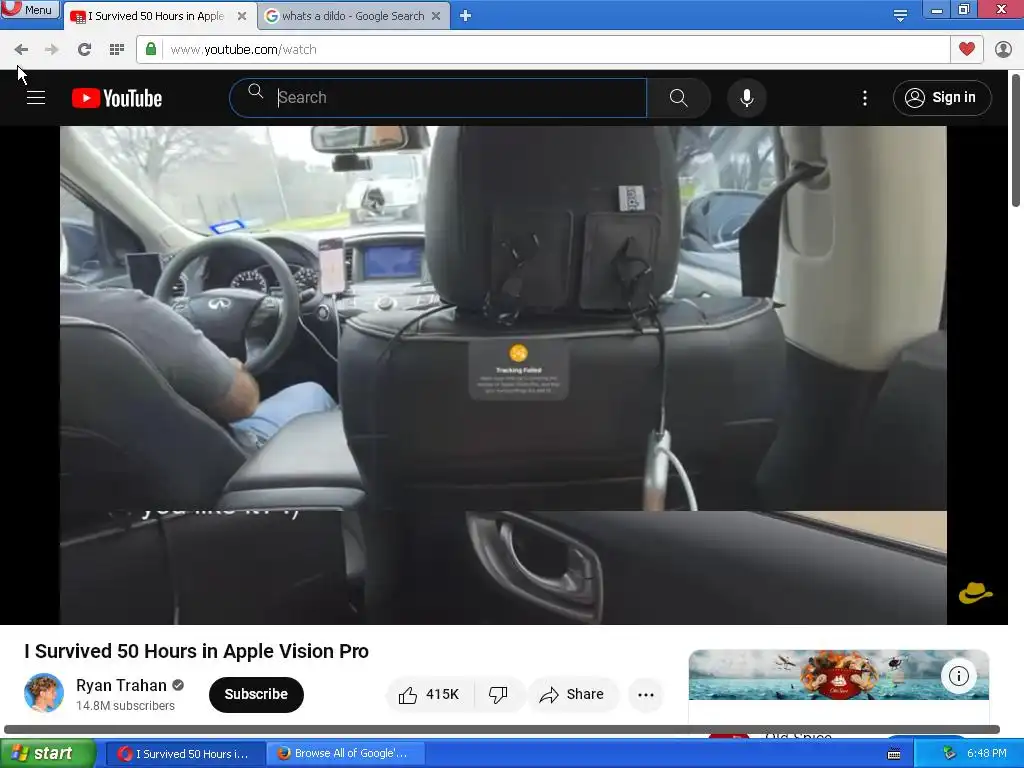The height and width of the screenshot is (768, 1024).
Task: Open a new tab with the plus icon
Action: [x=465, y=16]
